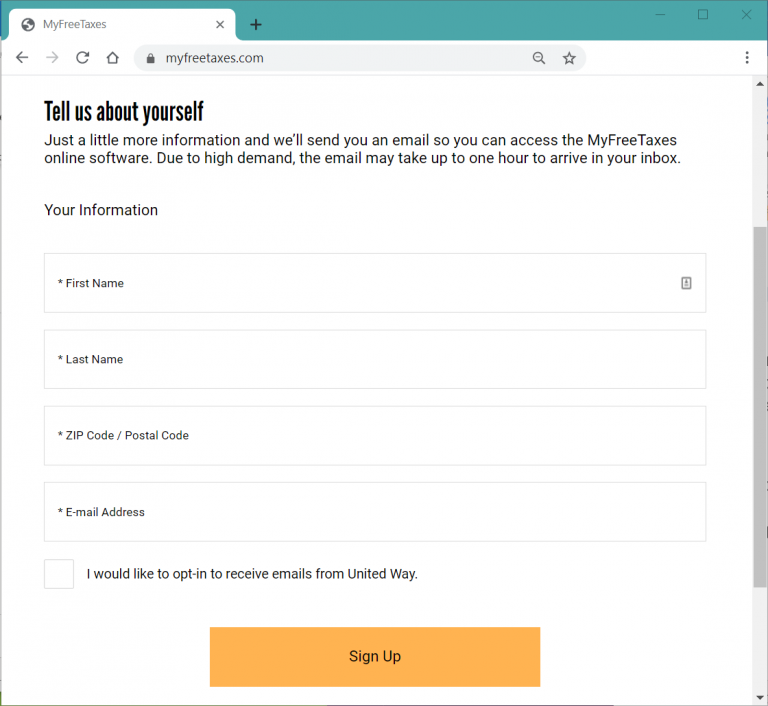Click the autofill contact icon in First Name
Viewport: 768px width, 706px height.
pos(686,283)
